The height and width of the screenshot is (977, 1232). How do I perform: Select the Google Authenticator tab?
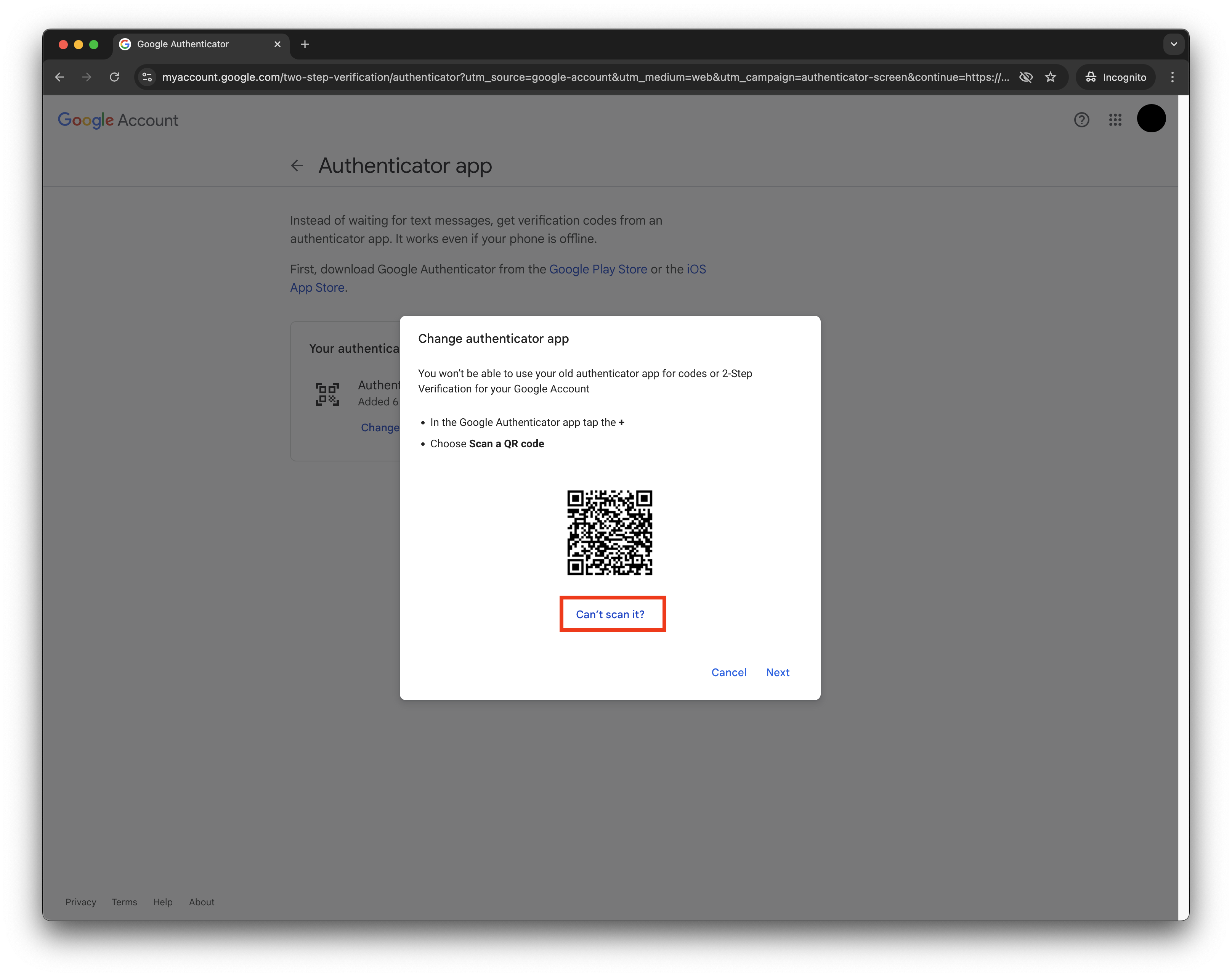pyautogui.click(x=189, y=44)
